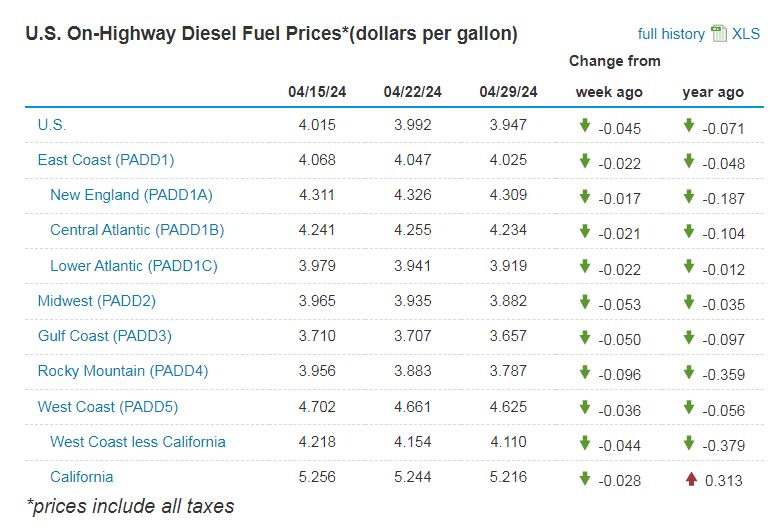Click the XLS spreadsheet icon
The image size is (772, 532).
[x=719, y=34]
